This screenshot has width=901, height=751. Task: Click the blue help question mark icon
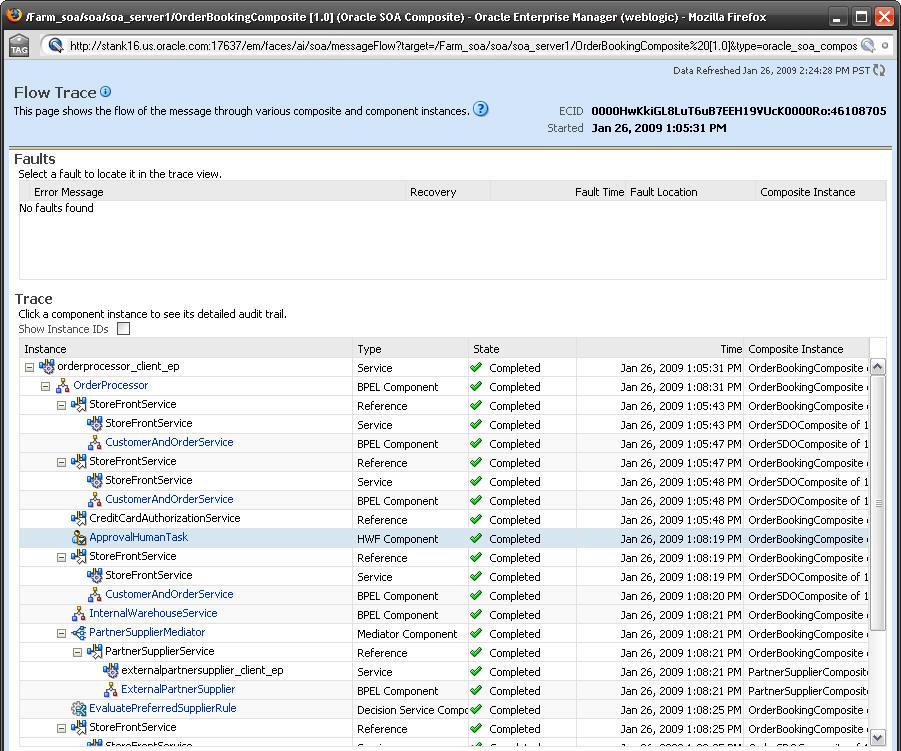(480, 109)
